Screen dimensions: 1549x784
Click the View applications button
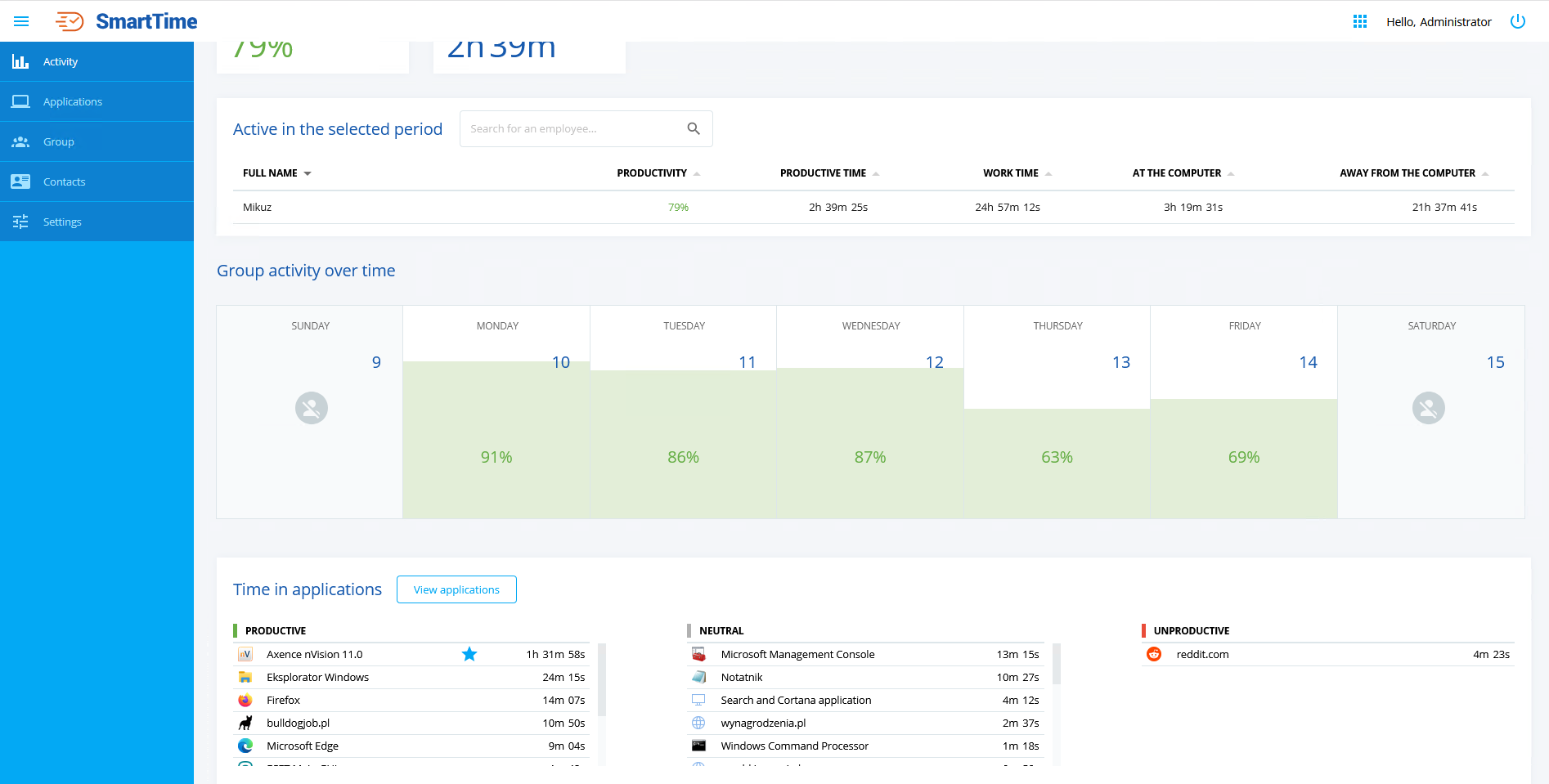tap(456, 589)
